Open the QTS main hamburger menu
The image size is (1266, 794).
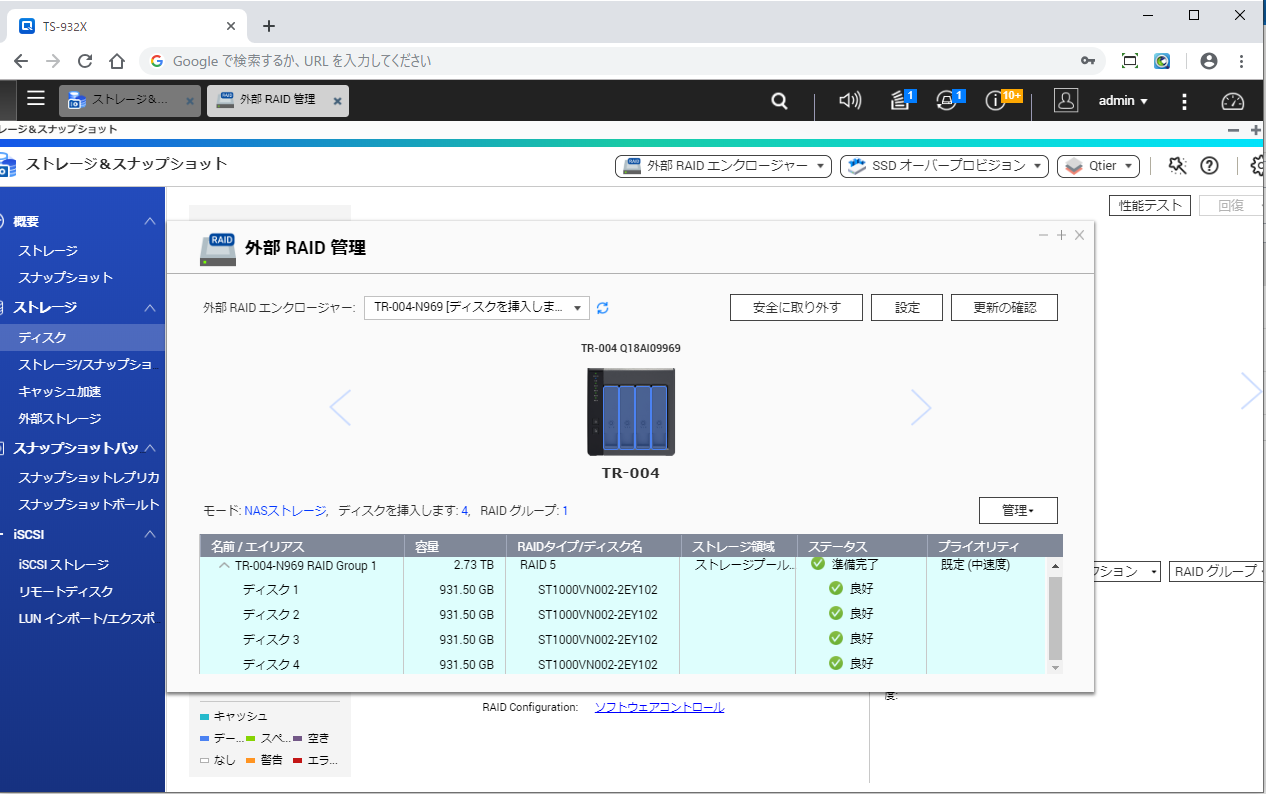[x=36, y=99]
